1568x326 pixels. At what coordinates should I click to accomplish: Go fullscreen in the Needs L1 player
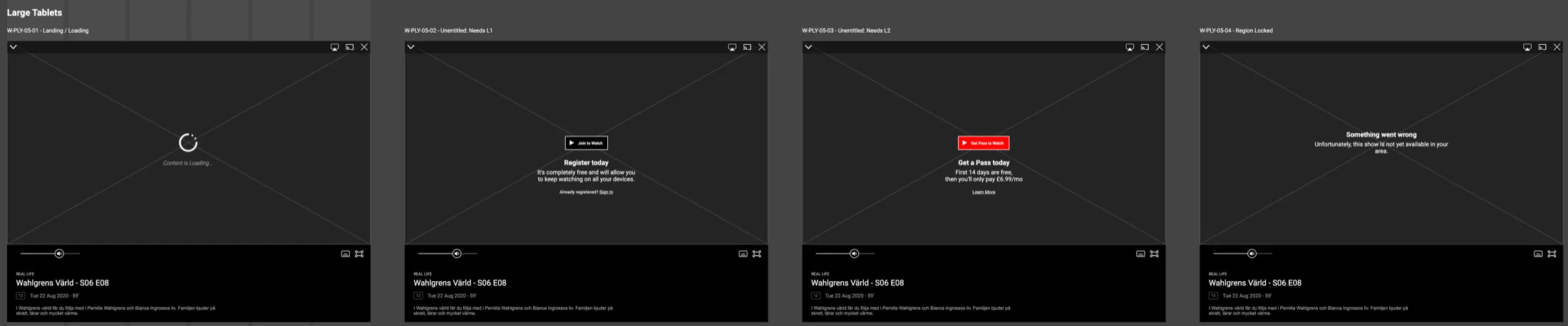pos(757,253)
